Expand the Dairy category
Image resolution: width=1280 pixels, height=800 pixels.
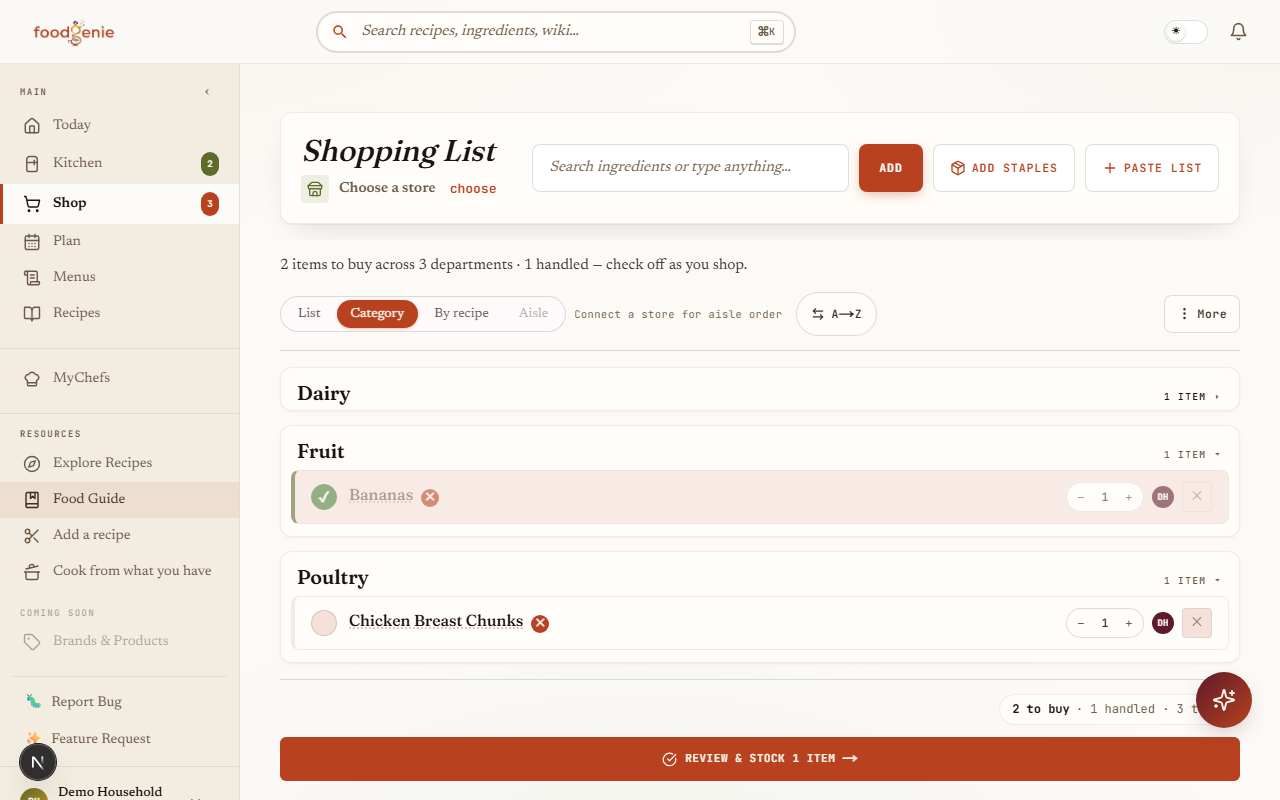(x=760, y=394)
